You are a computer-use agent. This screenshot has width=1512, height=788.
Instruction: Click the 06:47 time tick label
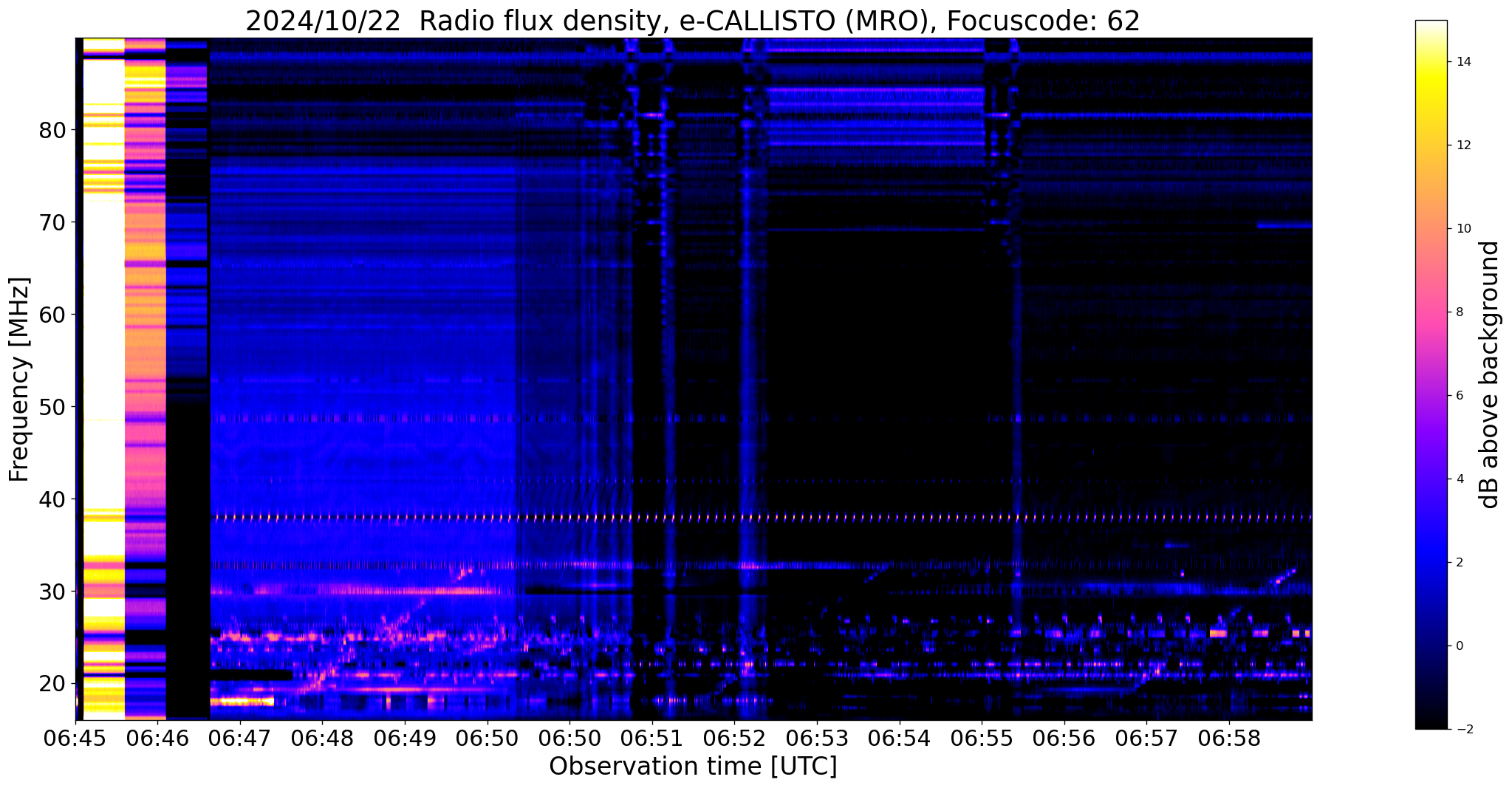[240, 736]
